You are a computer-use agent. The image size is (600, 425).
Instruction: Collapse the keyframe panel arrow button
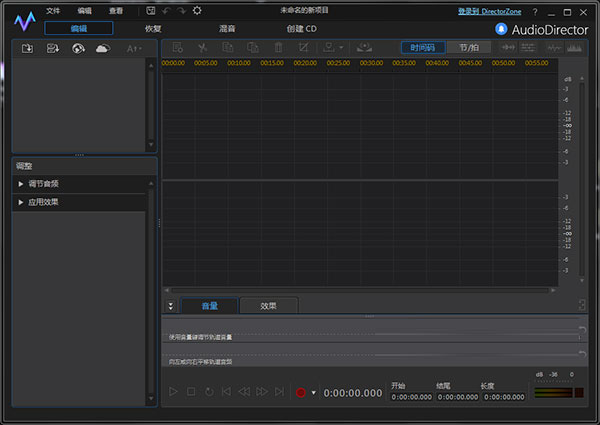[171, 306]
